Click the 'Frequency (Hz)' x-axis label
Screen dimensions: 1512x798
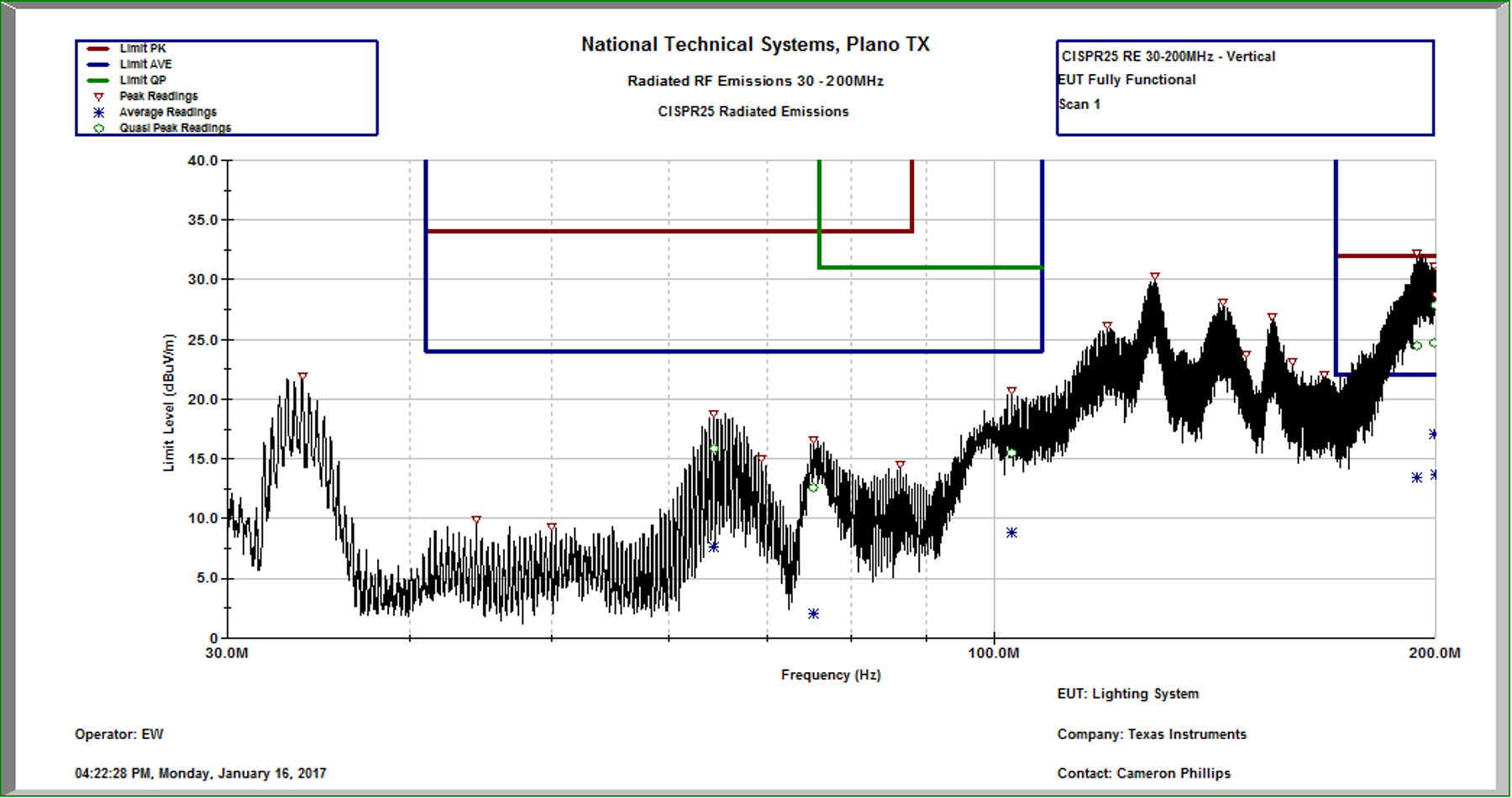(x=830, y=675)
